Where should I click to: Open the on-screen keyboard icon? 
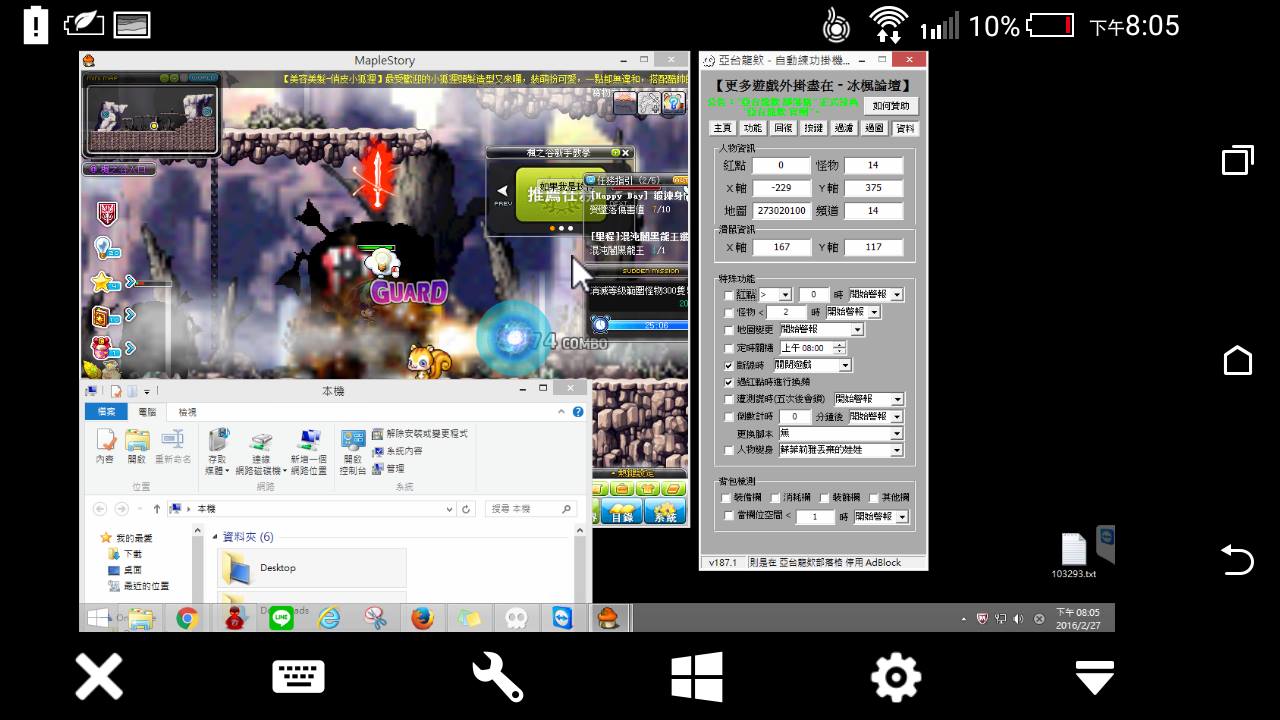298,677
